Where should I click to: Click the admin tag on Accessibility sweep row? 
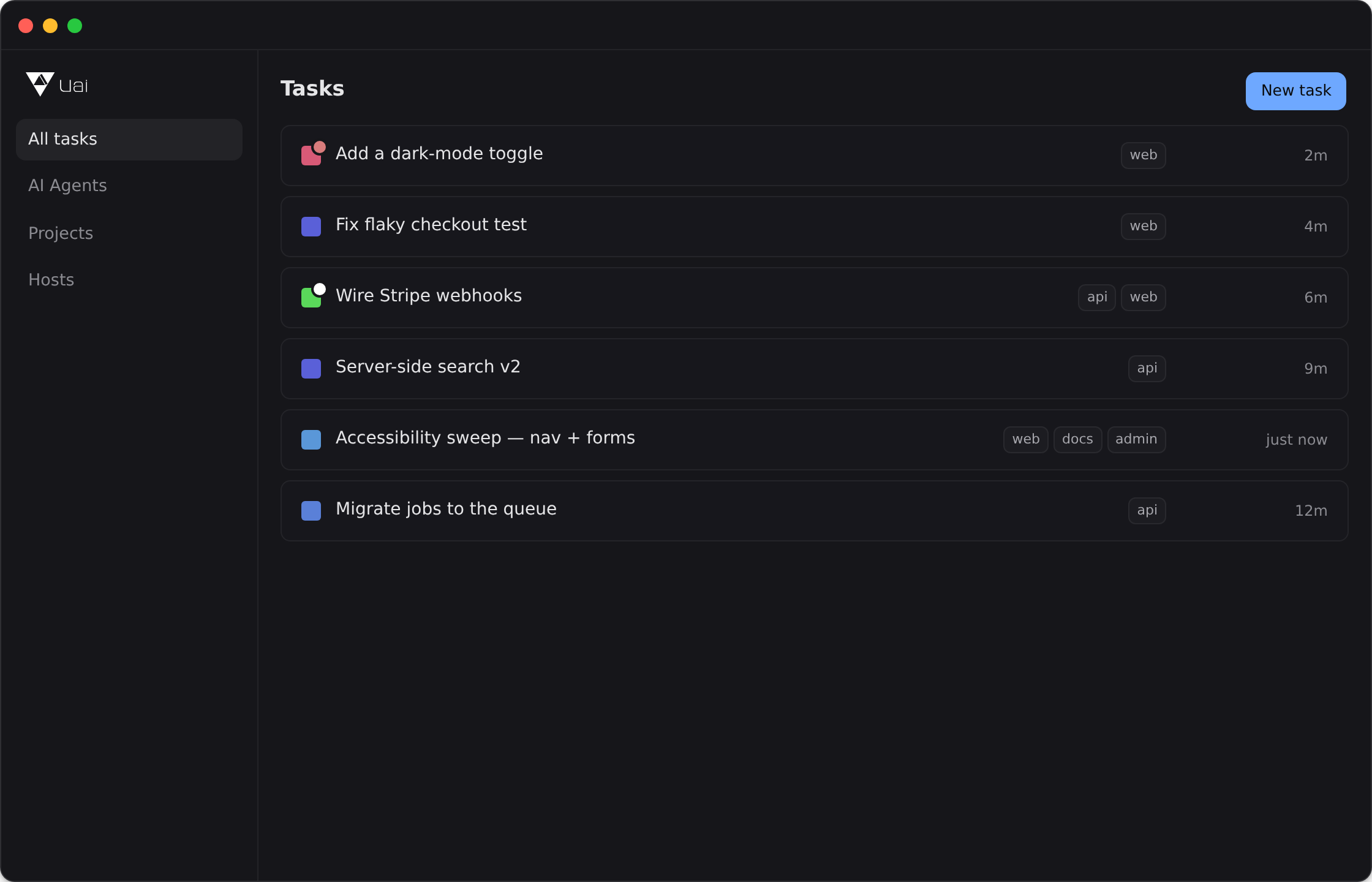click(1137, 440)
